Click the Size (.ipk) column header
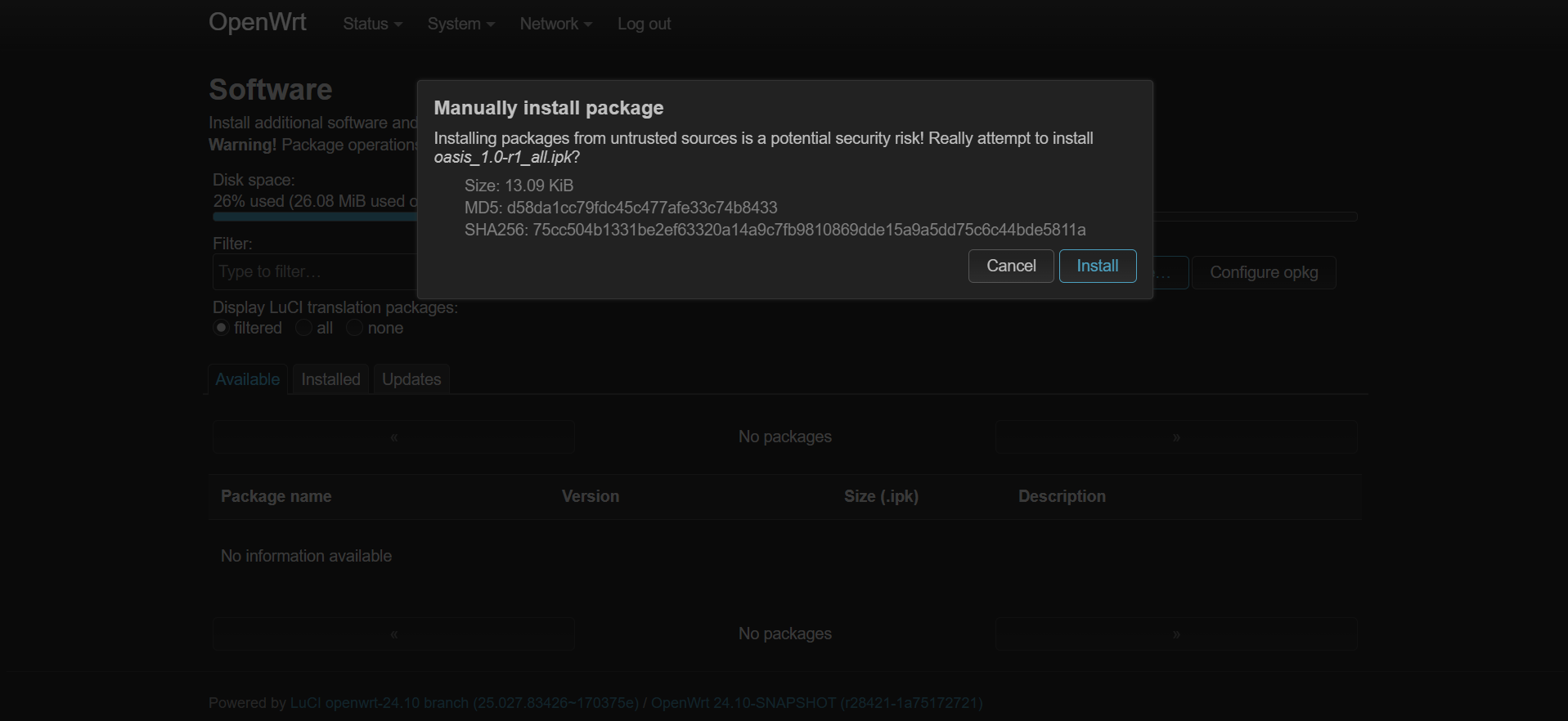 (881, 496)
